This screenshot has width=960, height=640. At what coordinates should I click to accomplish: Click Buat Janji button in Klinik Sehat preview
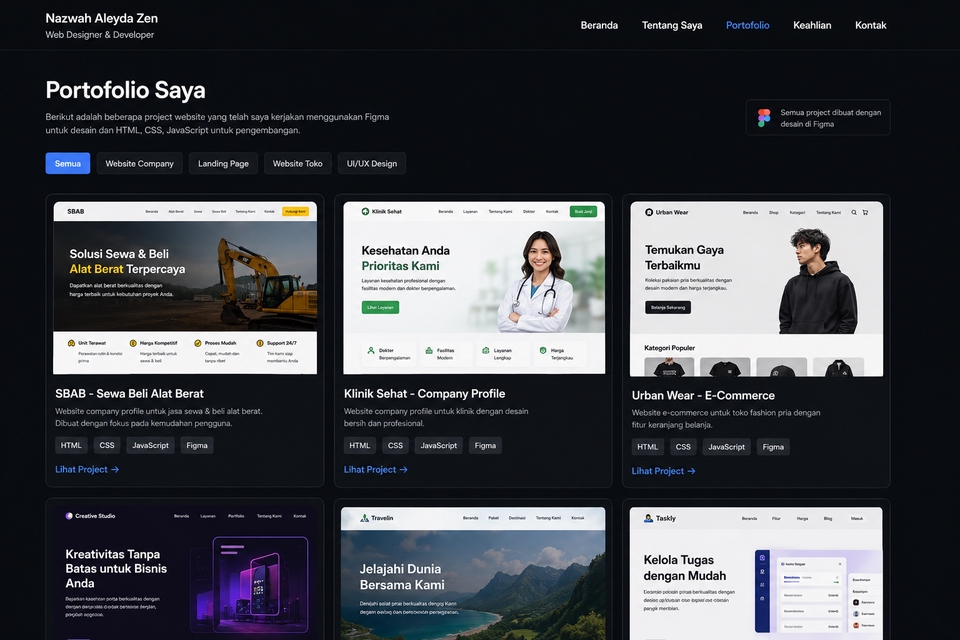(x=583, y=211)
